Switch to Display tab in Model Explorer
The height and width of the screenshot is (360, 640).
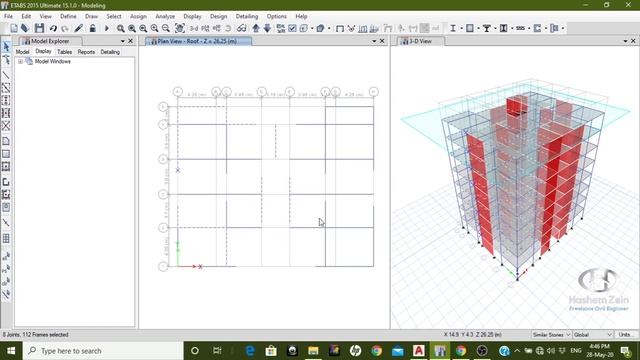click(x=43, y=51)
